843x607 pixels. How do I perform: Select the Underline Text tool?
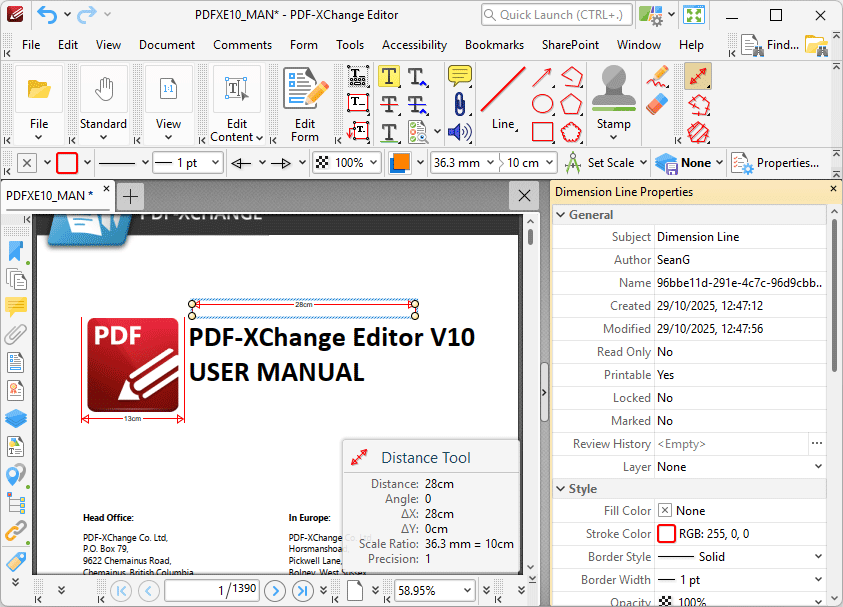389,131
